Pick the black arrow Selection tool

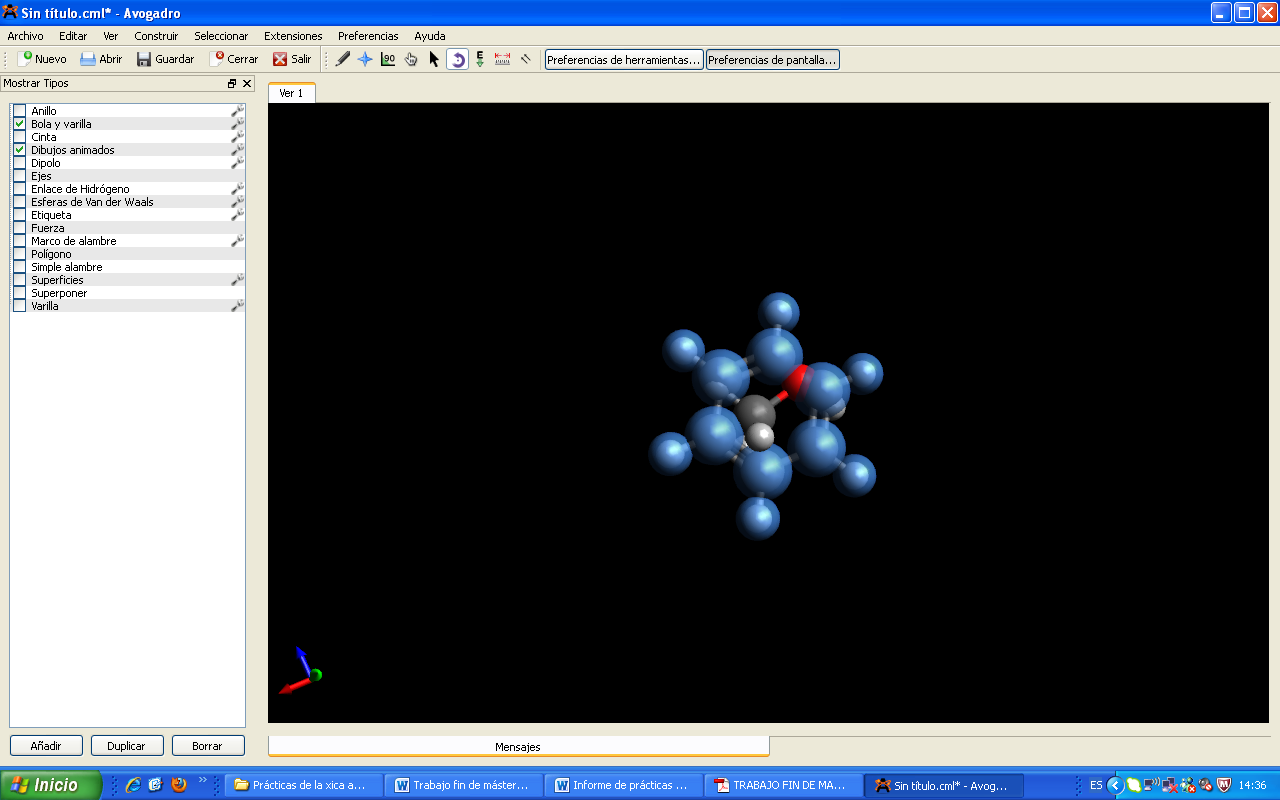434,59
